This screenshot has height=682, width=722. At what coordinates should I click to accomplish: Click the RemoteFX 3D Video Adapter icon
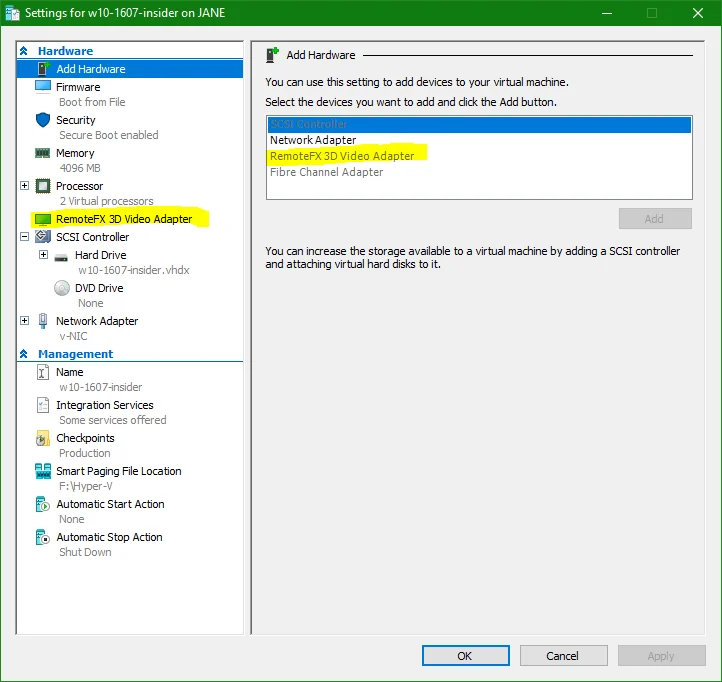(x=43, y=219)
